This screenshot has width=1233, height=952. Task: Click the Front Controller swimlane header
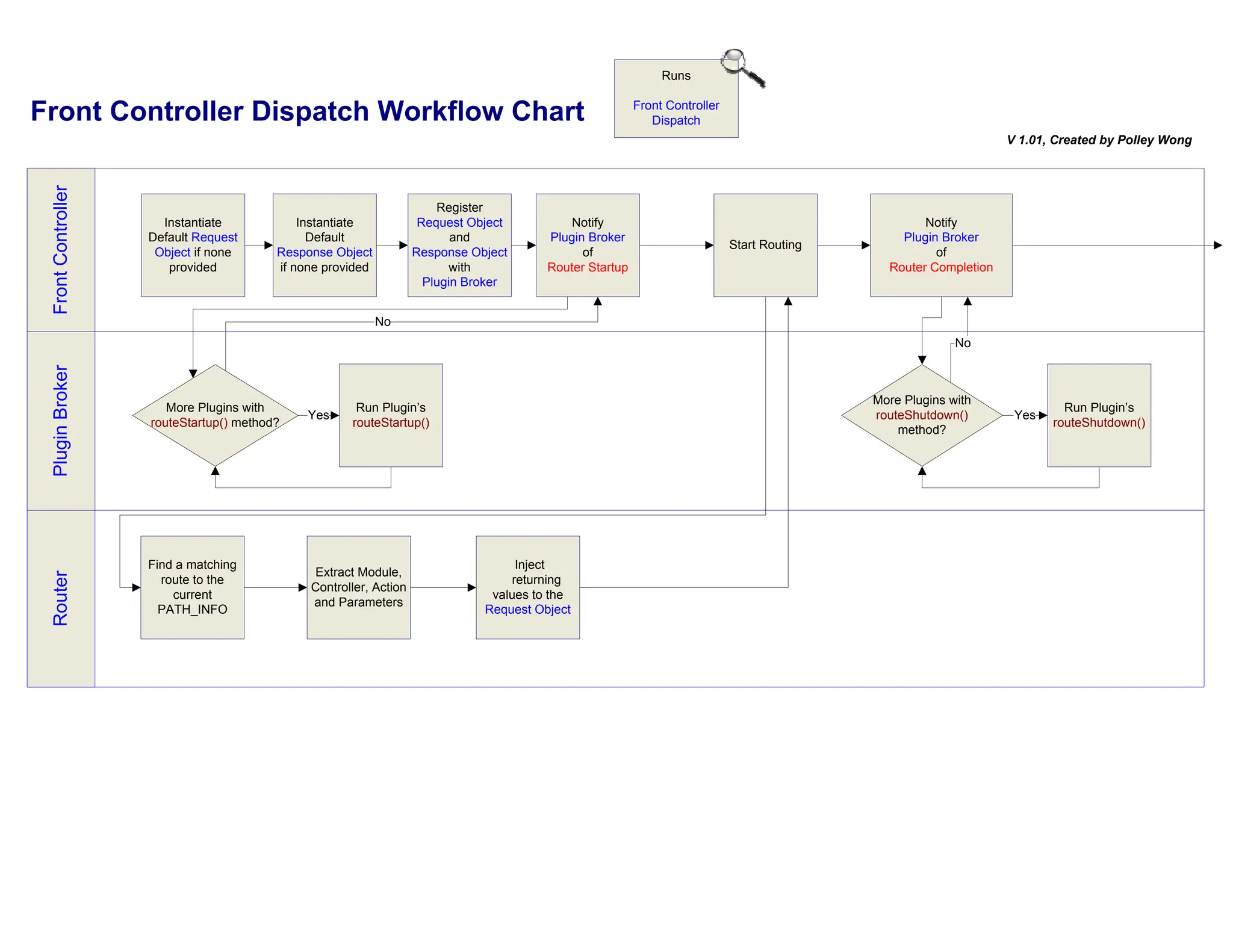61,250
